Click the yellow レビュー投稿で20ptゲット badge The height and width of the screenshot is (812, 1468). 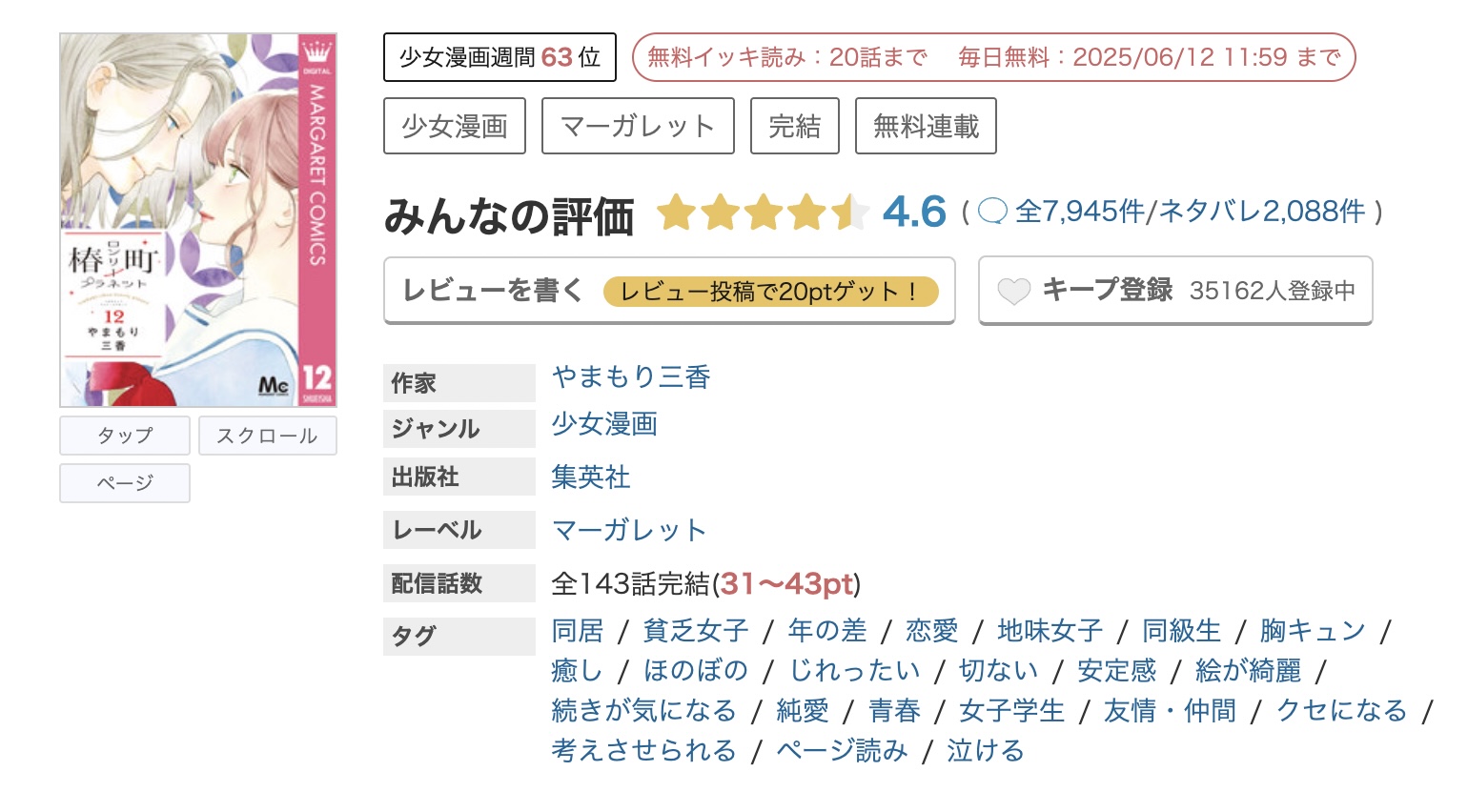(770, 291)
